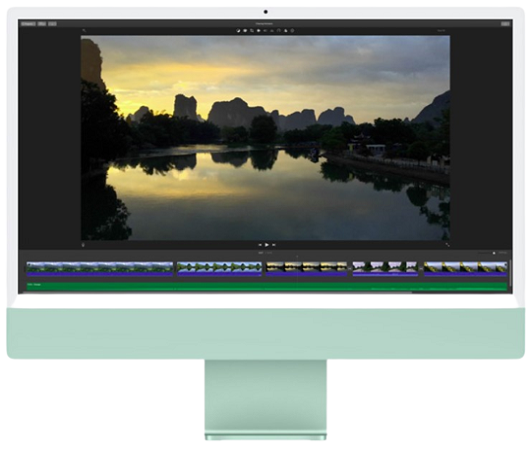This screenshot has height=450, width=530.
Task: Enter fullscreen playback using the arrows icon
Action: tap(447, 245)
